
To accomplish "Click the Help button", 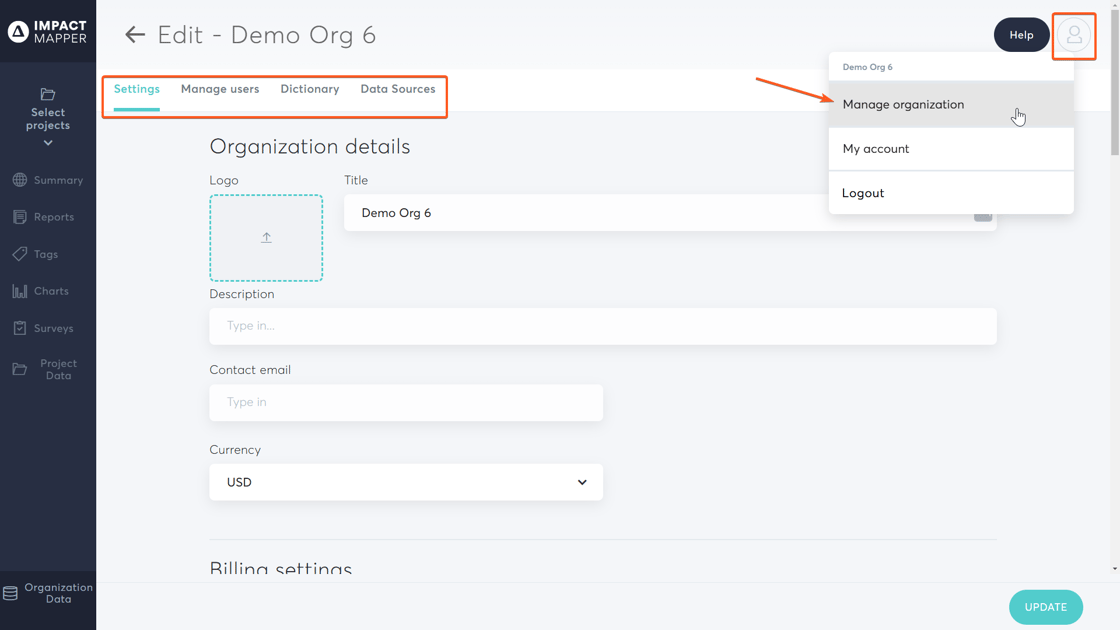I will (x=1021, y=34).
